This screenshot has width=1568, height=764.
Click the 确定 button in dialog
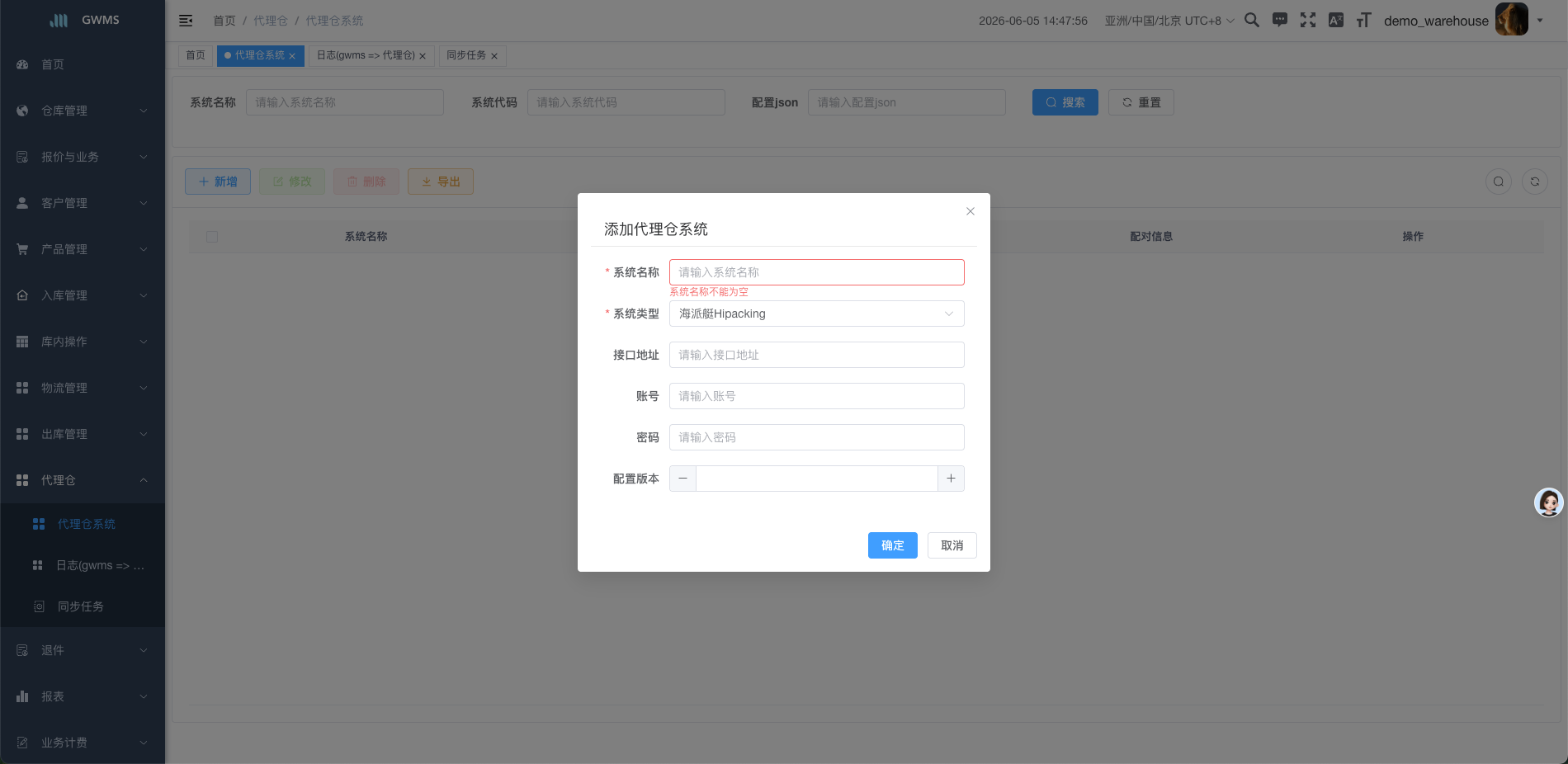[893, 545]
